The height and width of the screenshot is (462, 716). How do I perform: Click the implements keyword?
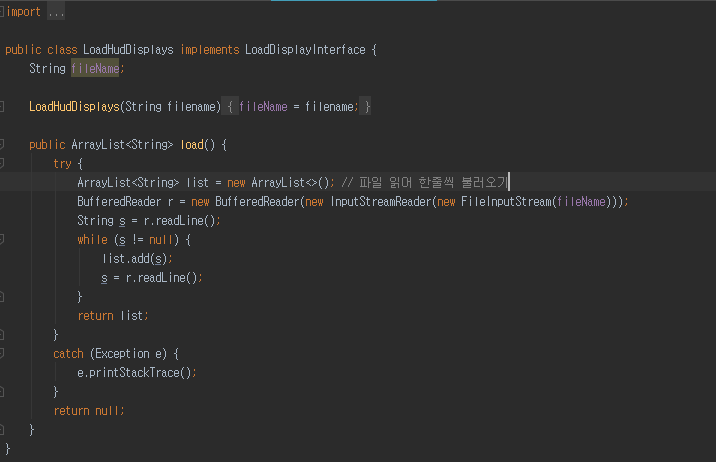click(x=210, y=50)
